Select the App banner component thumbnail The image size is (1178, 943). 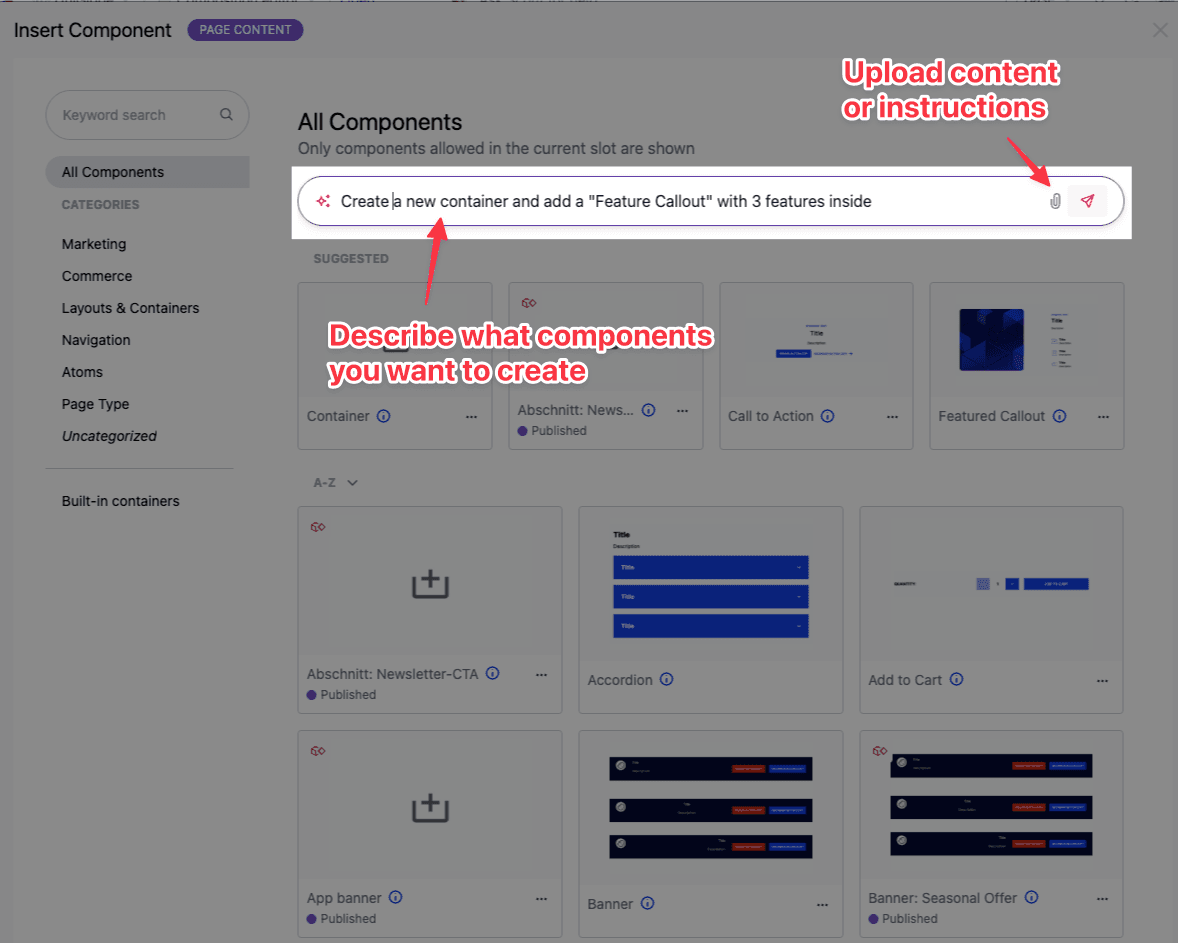[429, 805]
